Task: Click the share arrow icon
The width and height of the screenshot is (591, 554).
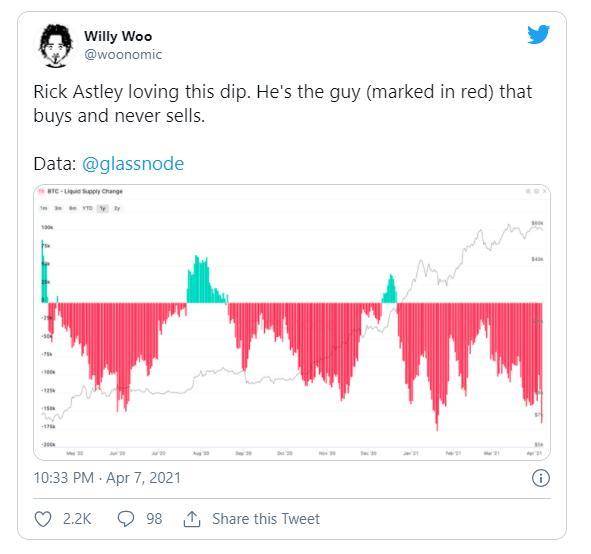Action: 192,519
